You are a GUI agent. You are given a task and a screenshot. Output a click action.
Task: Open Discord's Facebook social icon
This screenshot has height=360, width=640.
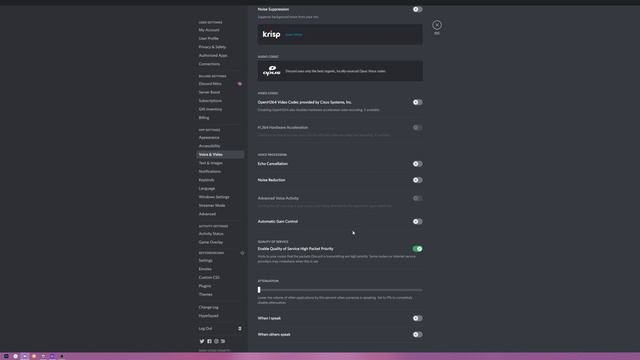(209, 341)
